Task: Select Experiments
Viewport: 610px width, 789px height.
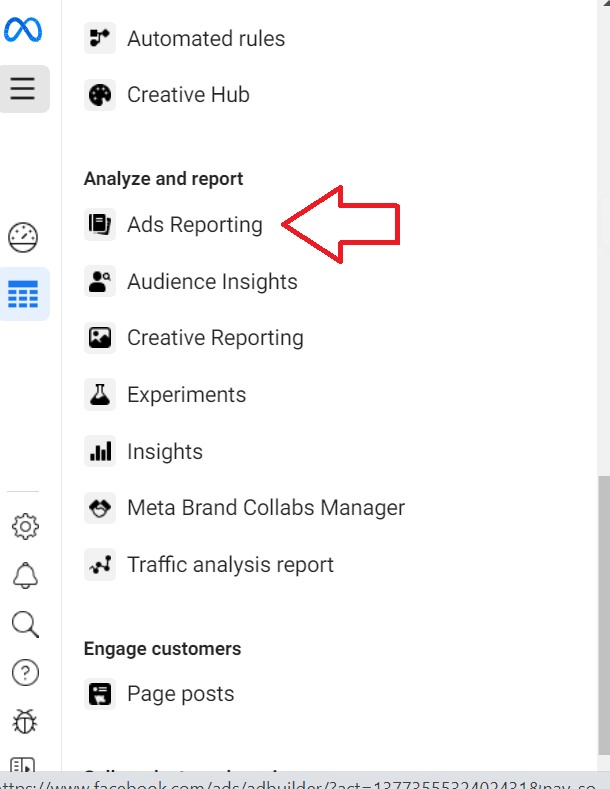Action: [x=187, y=394]
